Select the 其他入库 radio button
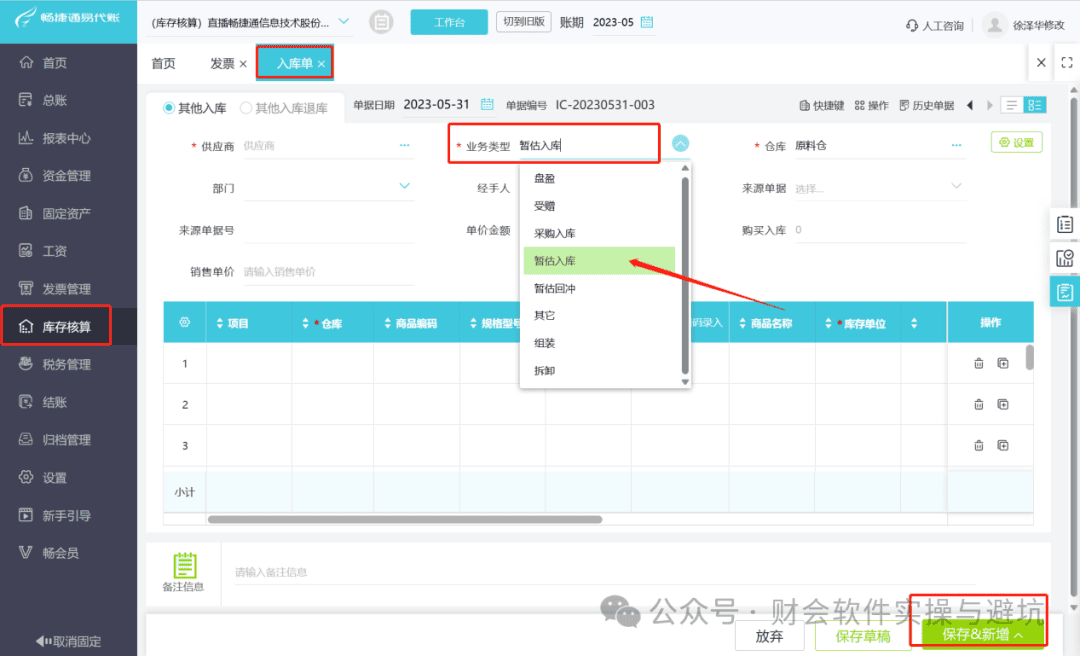This screenshot has width=1080, height=656. coord(169,108)
